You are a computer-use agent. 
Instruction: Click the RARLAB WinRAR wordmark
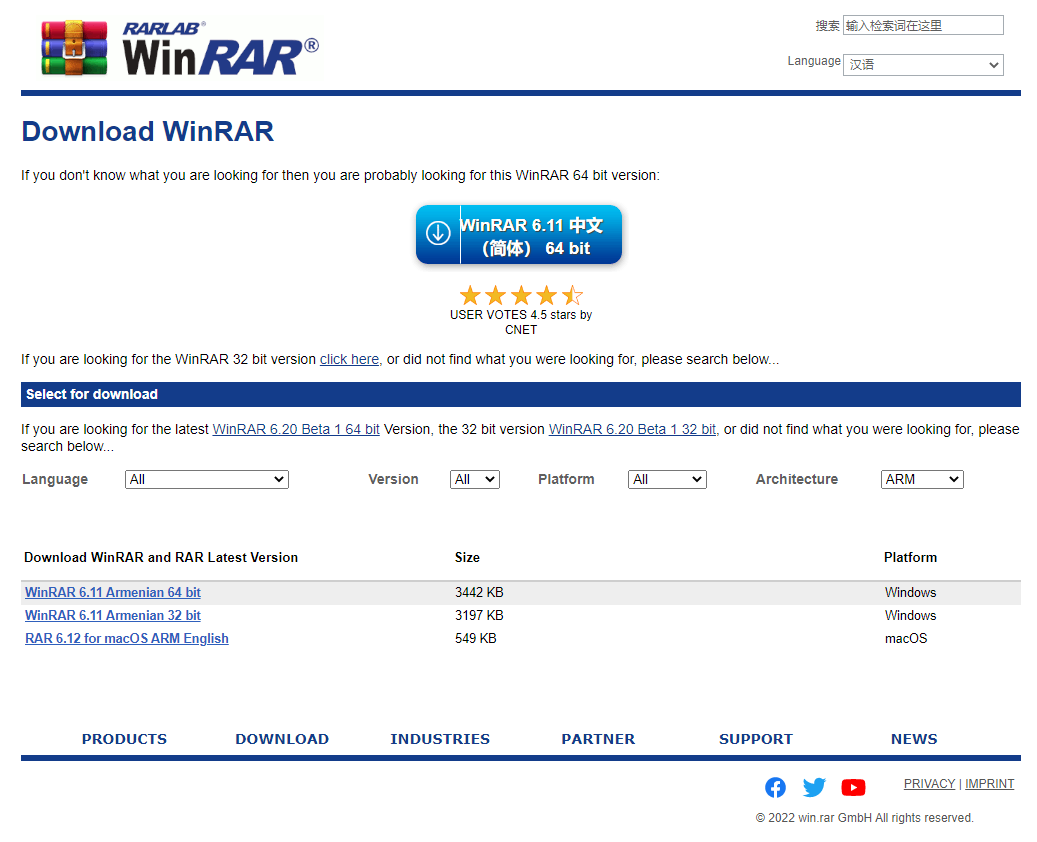[x=220, y=48]
